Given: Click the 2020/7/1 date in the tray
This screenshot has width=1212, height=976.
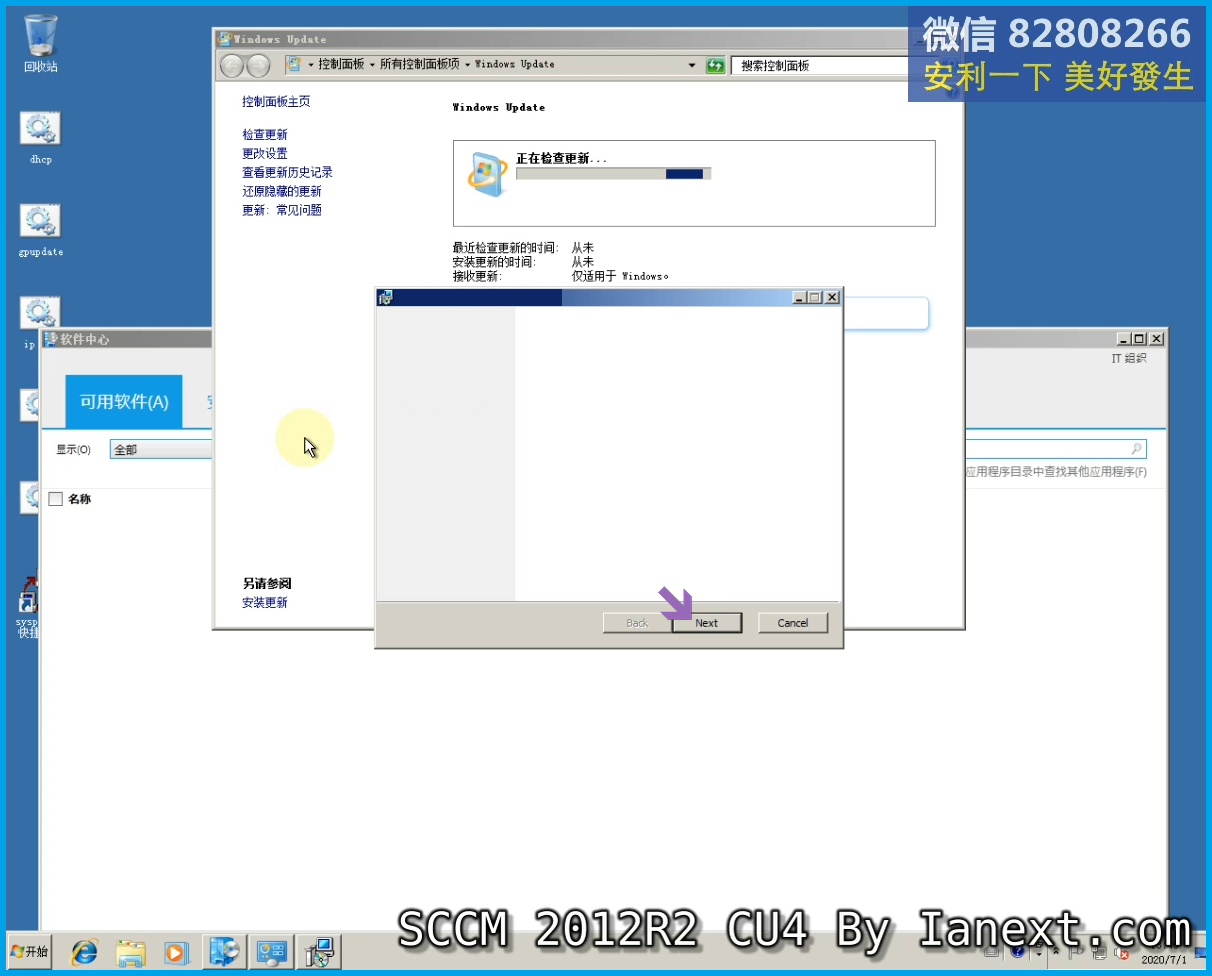Looking at the screenshot, I should coord(1164,959).
